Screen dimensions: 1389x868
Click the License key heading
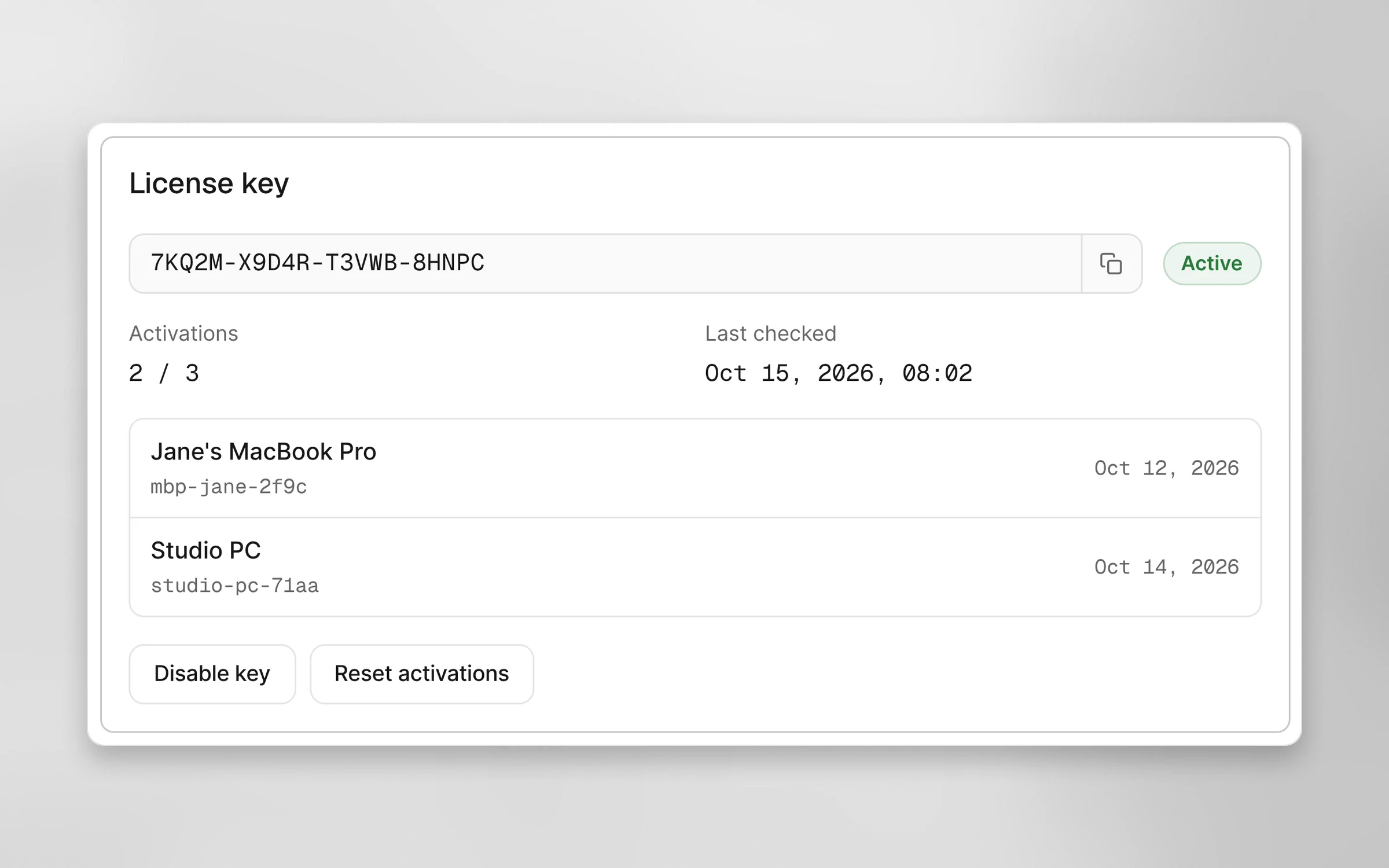[208, 183]
